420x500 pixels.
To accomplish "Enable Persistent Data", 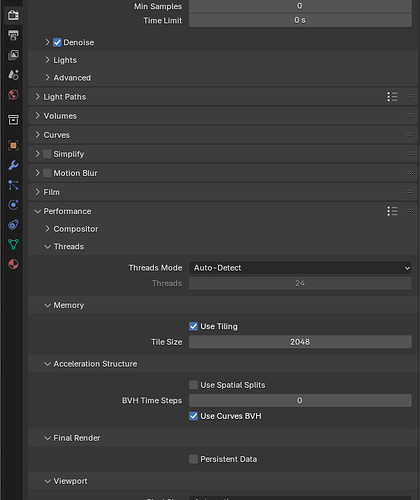I will pyautogui.click(x=193, y=459).
